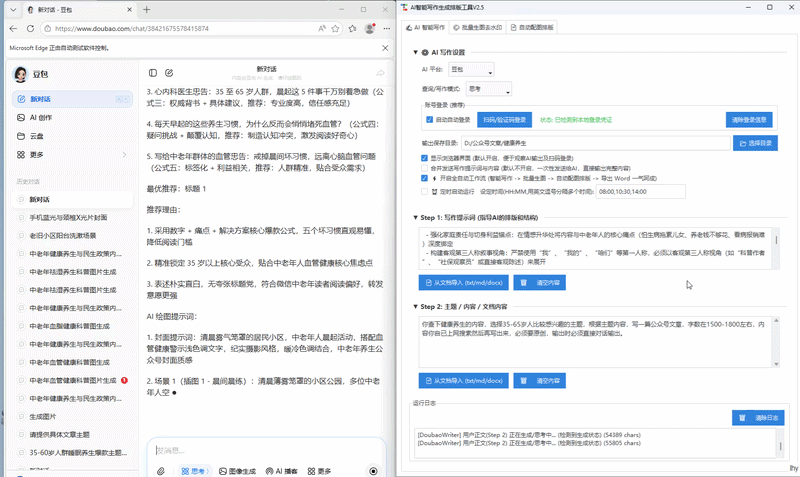Click the Step 1 prompt scrollbar
800x477 pixels.
coord(776,248)
